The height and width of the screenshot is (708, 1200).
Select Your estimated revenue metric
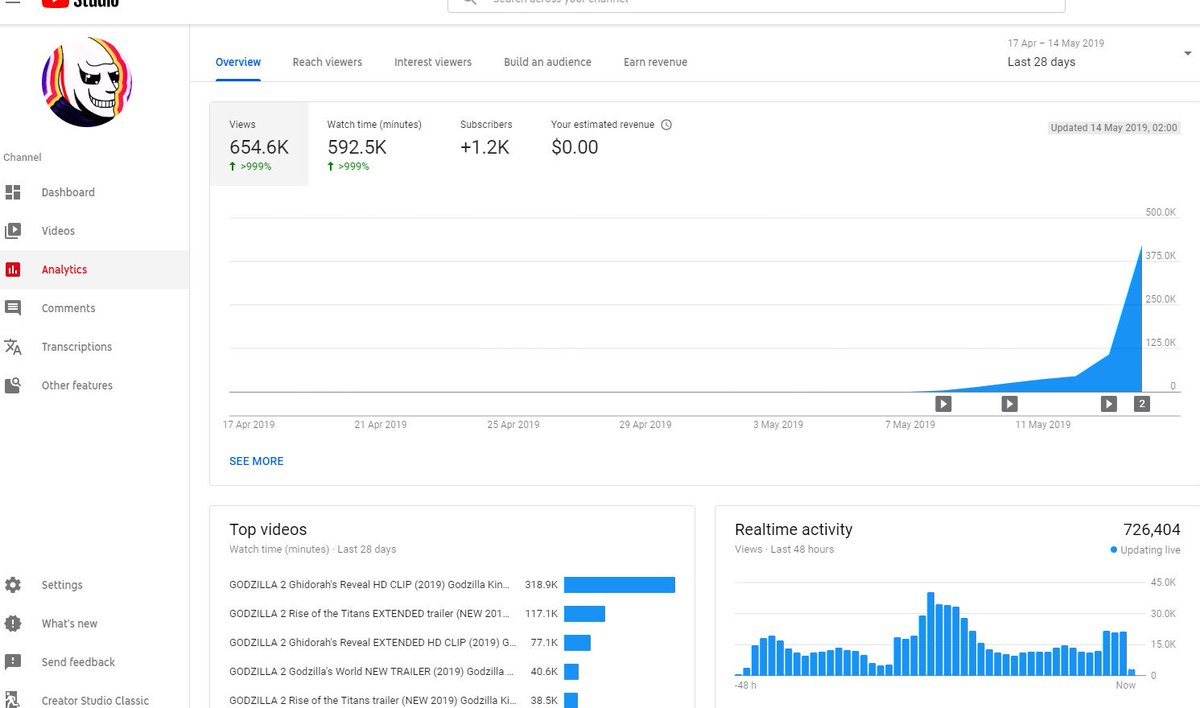(x=611, y=144)
